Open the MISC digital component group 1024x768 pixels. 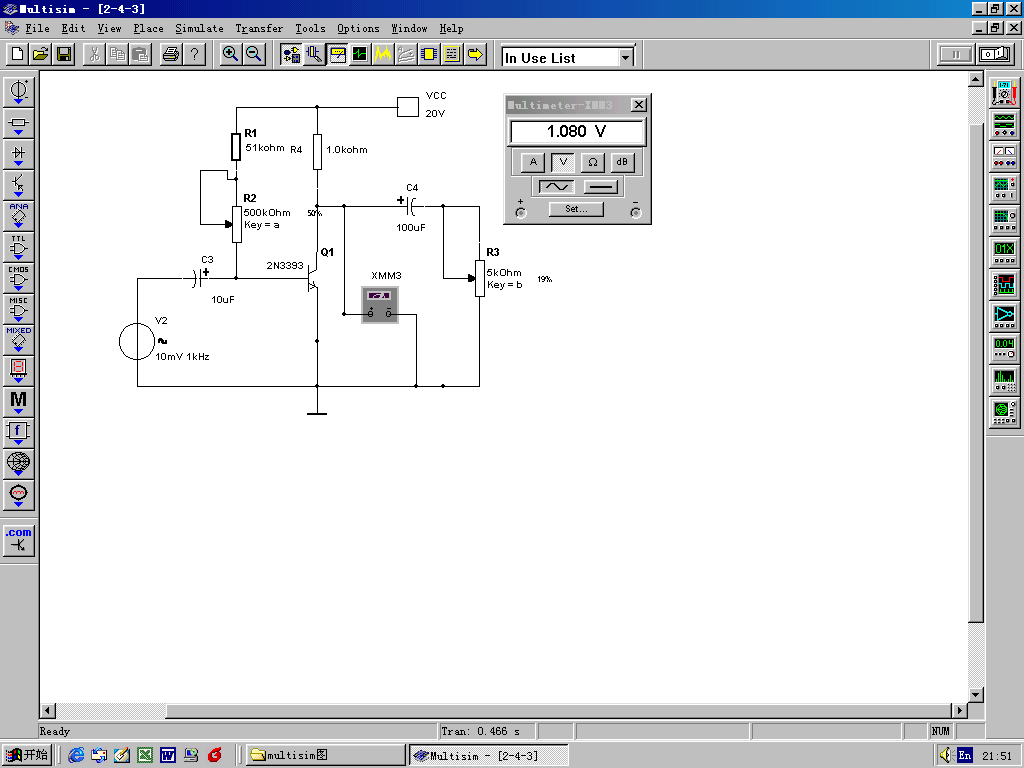[x=18, y=309]
